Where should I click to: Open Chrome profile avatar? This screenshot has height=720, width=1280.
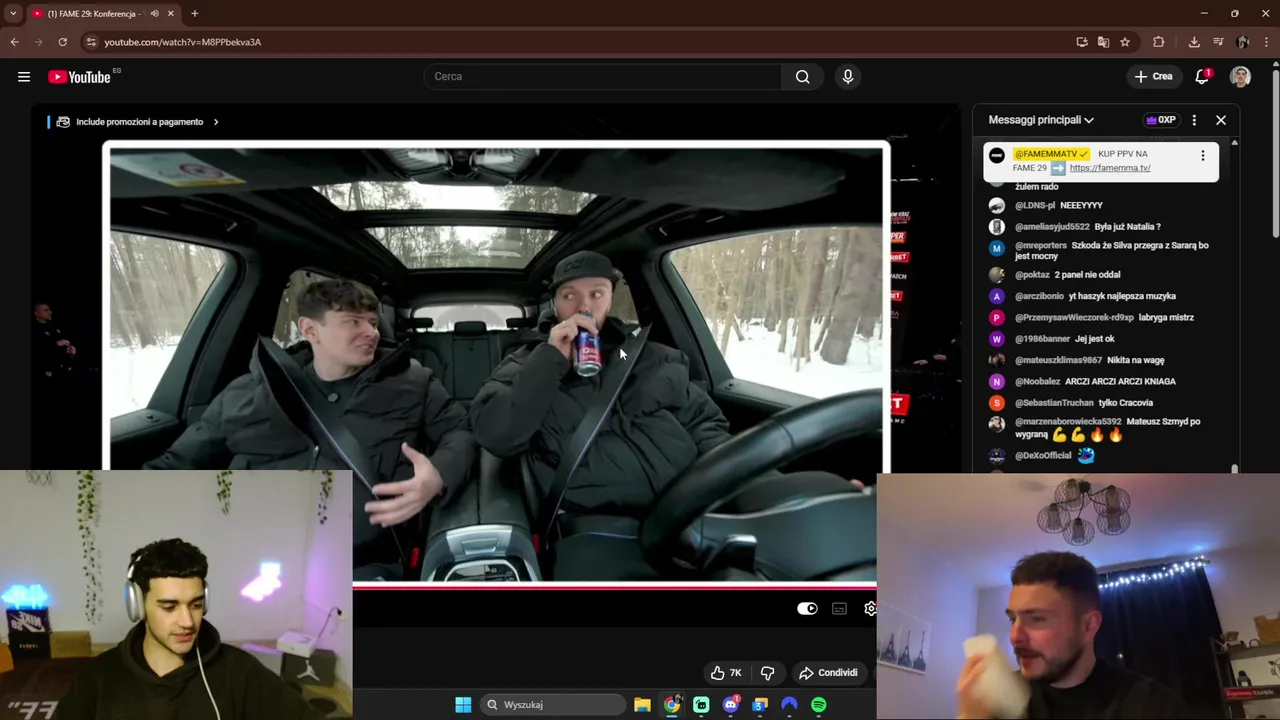click(x=1243, y=42)
